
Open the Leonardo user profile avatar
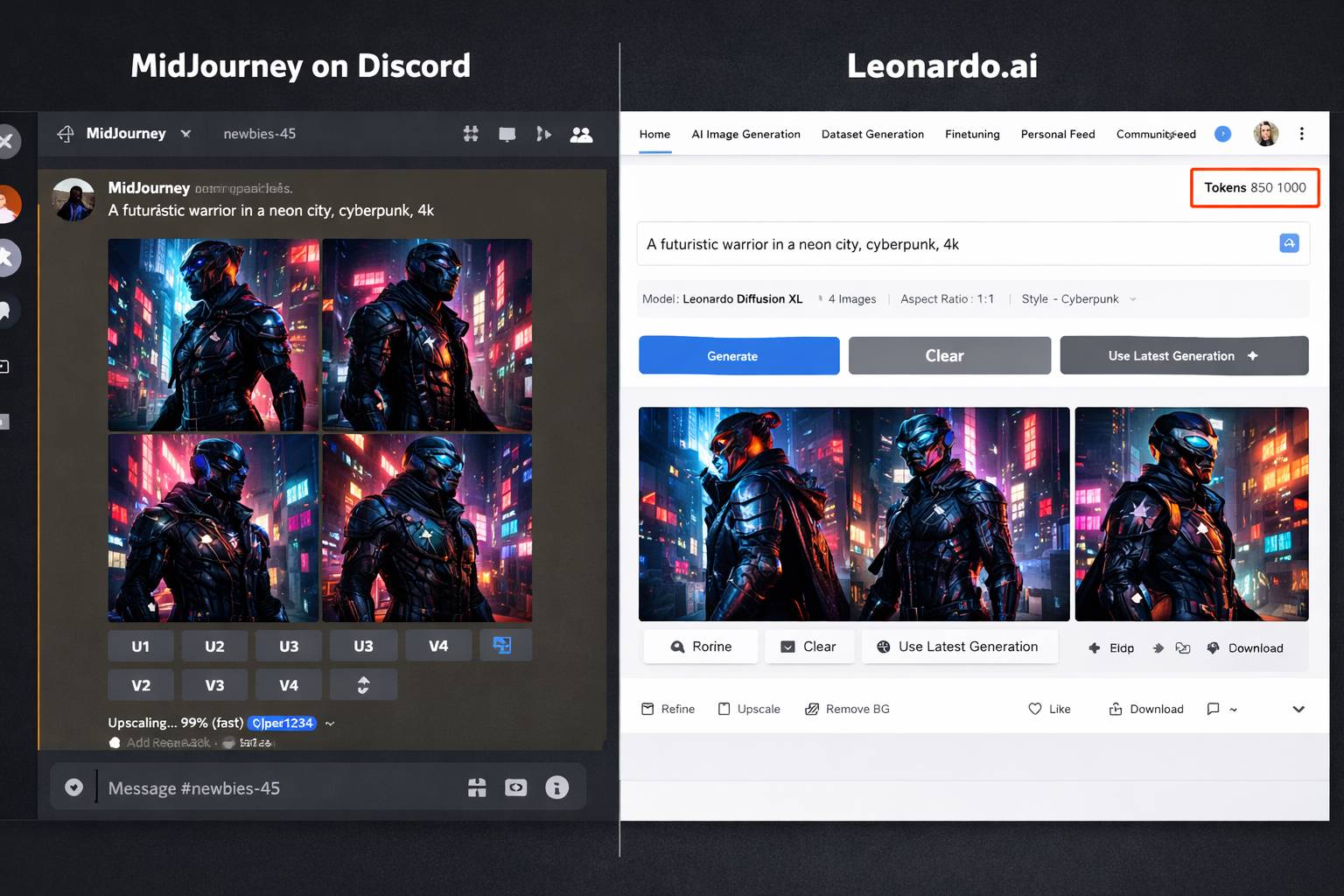[x=1265, y=134]
